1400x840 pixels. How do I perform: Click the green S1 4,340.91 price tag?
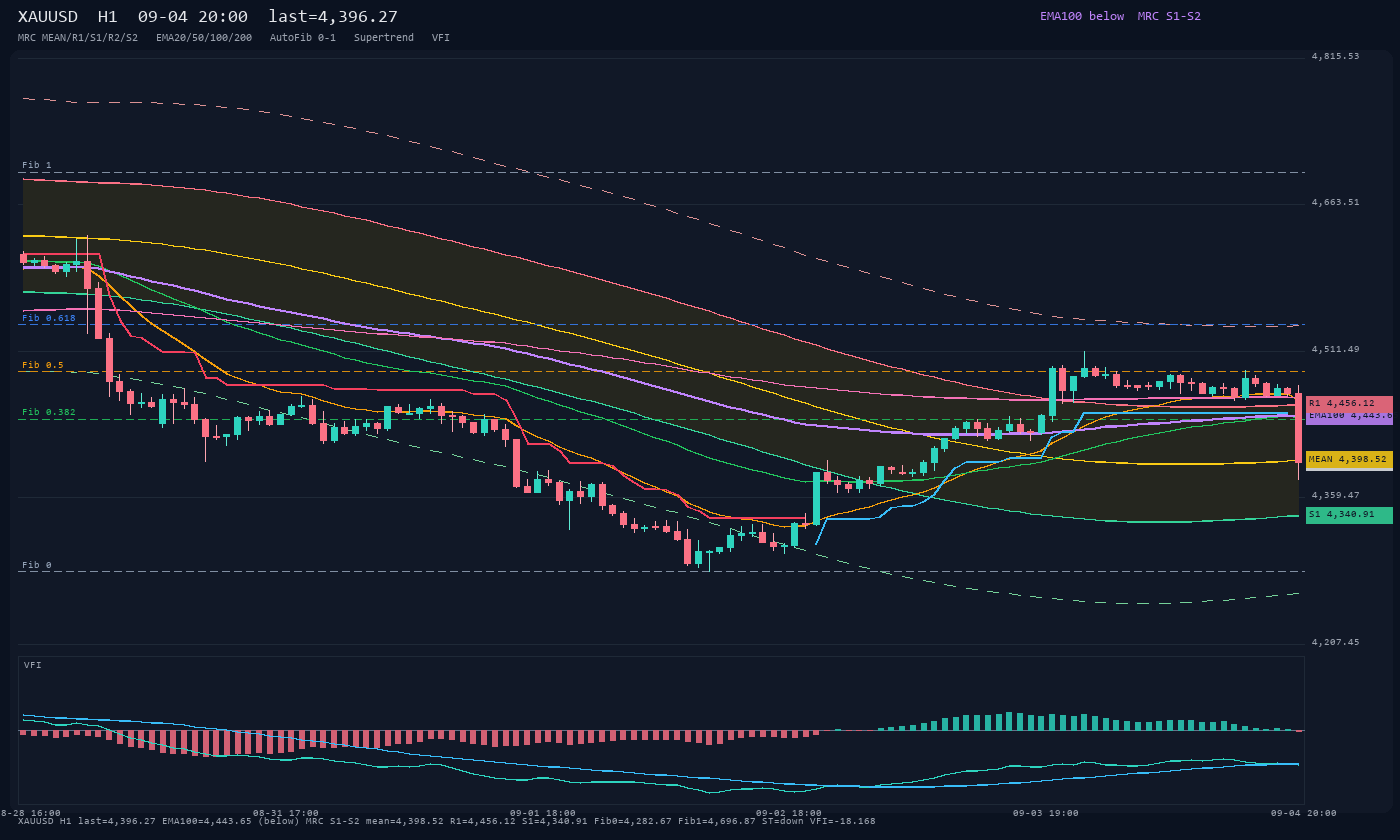tap(1349, 515)
